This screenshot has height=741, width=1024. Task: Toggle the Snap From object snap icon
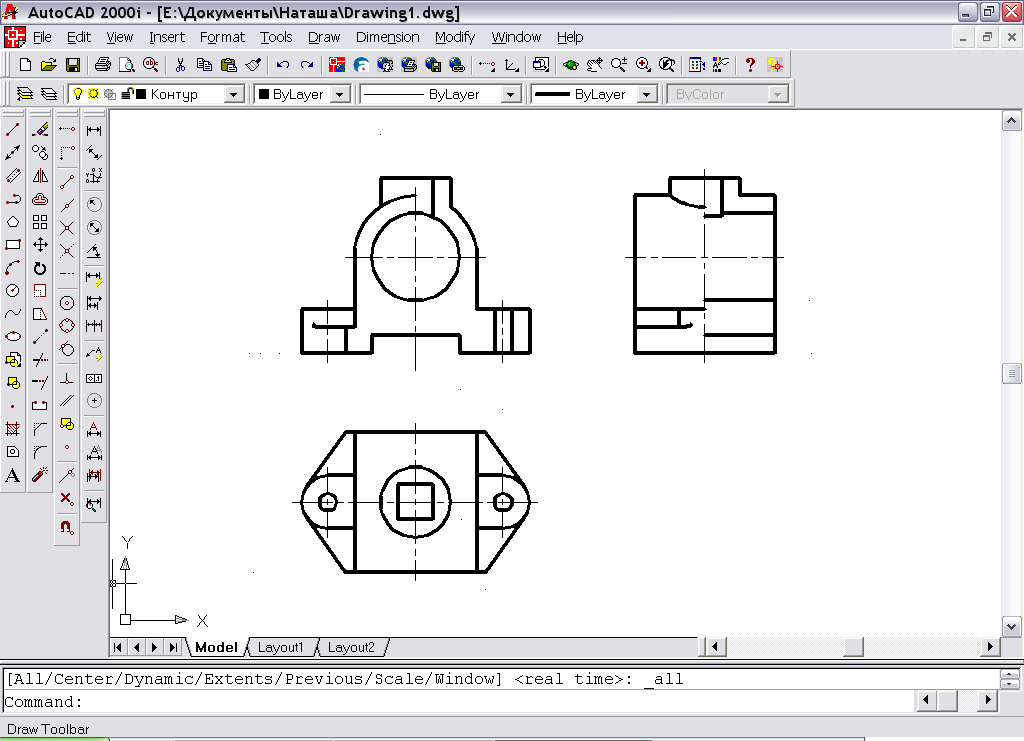[x=67, y=153]
